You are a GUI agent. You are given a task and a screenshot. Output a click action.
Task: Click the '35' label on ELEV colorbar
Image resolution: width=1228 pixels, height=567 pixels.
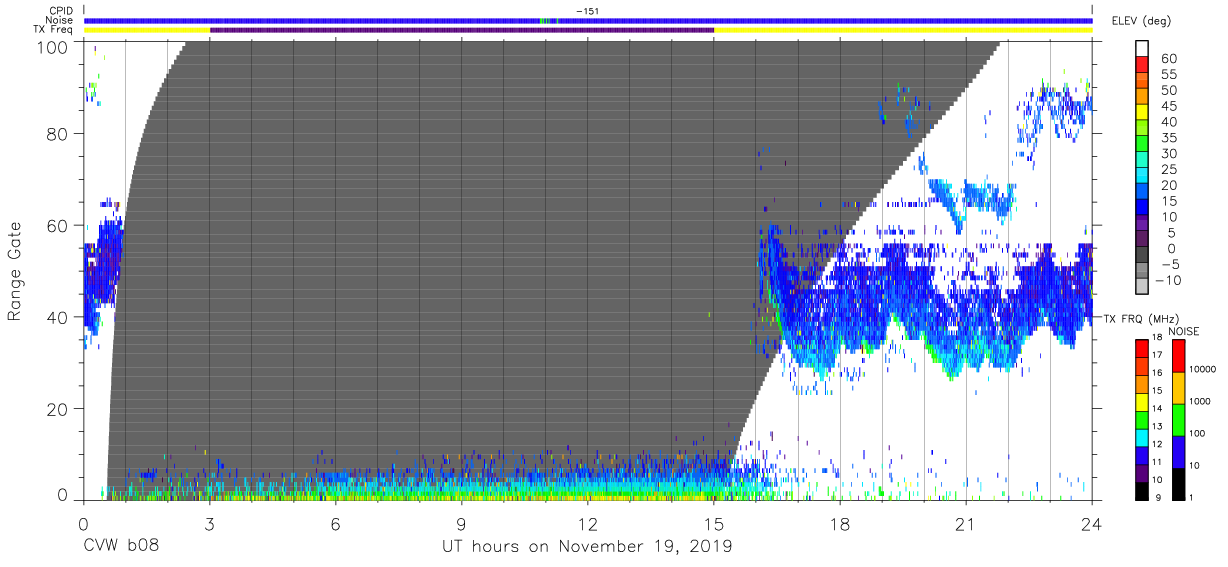pyautogui.click(x=1168, y=138)
